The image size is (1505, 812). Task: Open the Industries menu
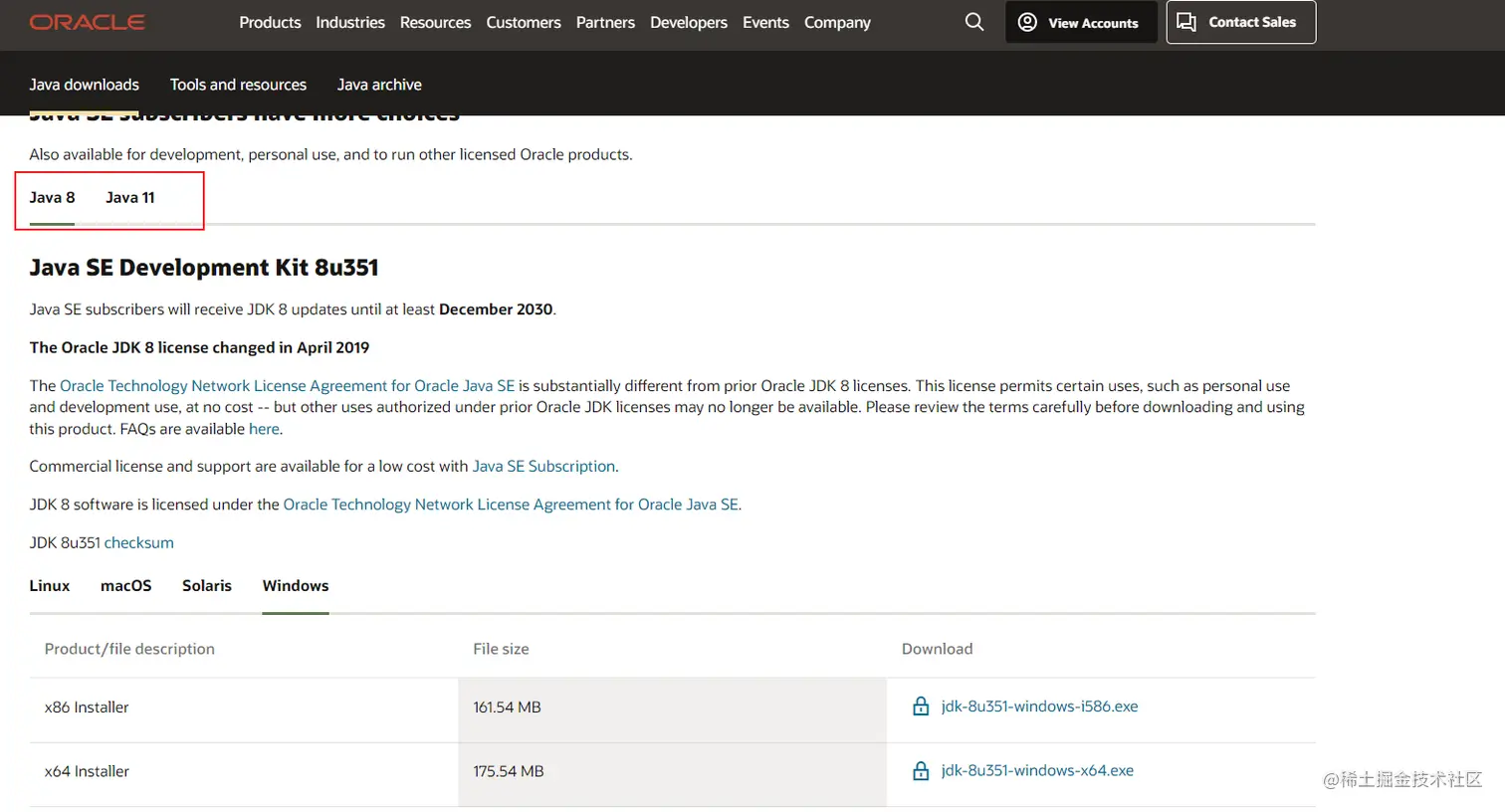coord(350,22)
